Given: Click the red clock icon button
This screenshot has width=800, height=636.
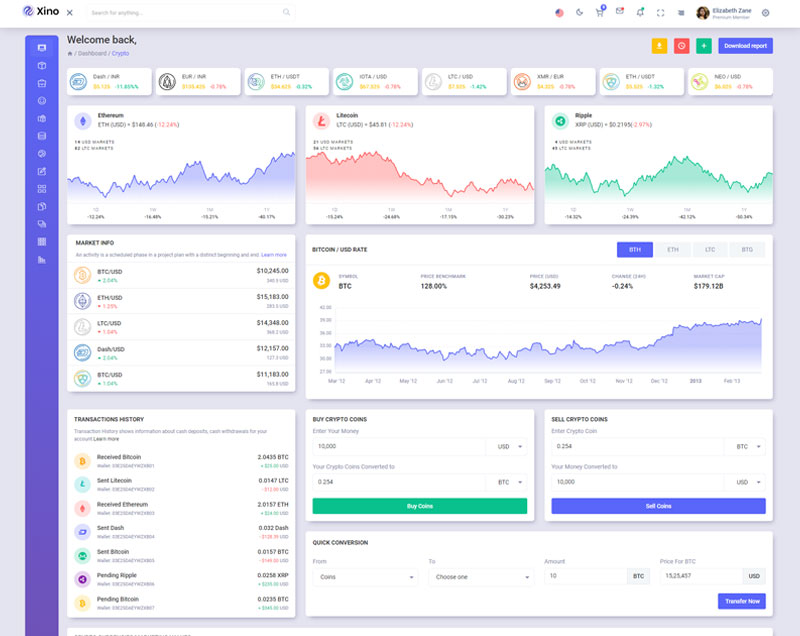Looking at the screenshot, I should (x=681, y=46).
